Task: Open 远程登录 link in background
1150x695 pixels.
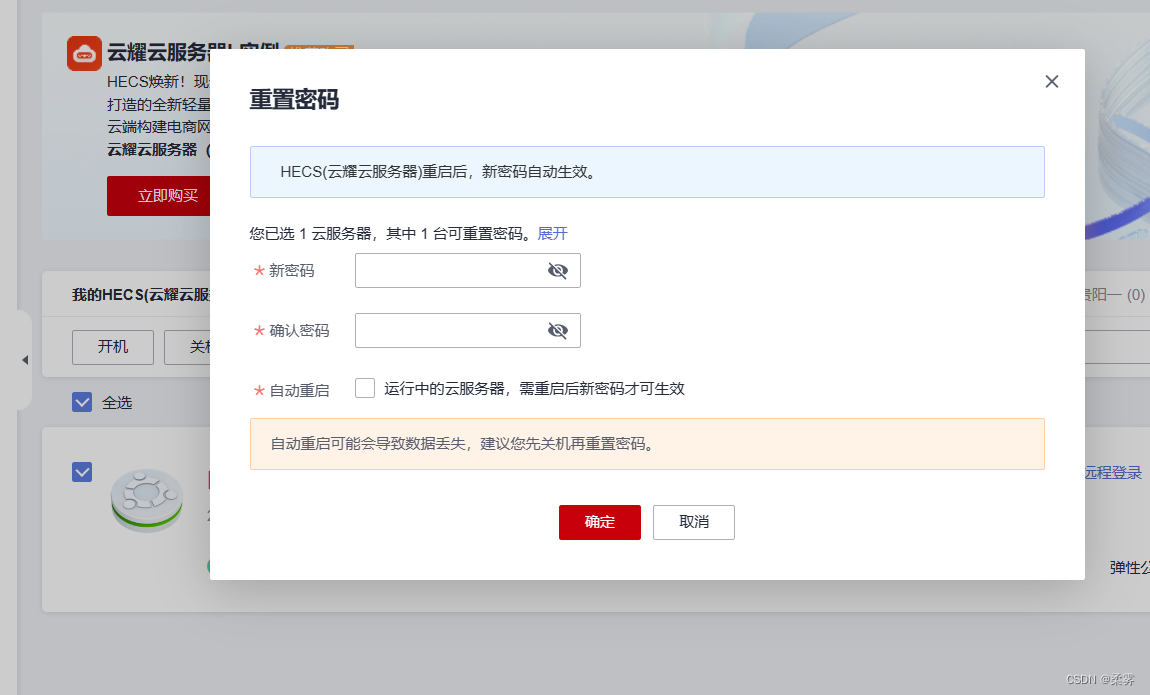Action: (x=1113, y=473)
